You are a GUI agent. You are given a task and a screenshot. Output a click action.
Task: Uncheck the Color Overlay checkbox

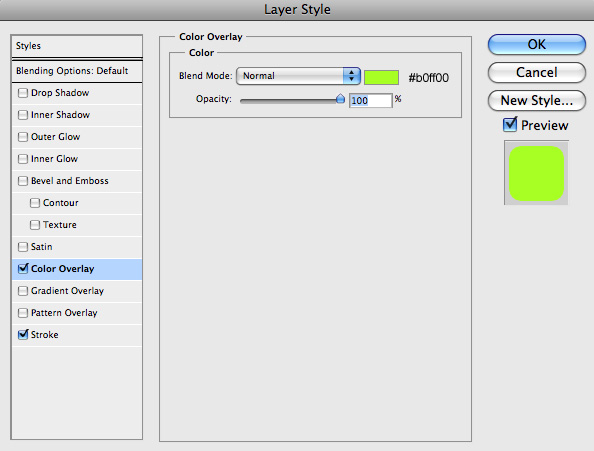coord(23,268)
